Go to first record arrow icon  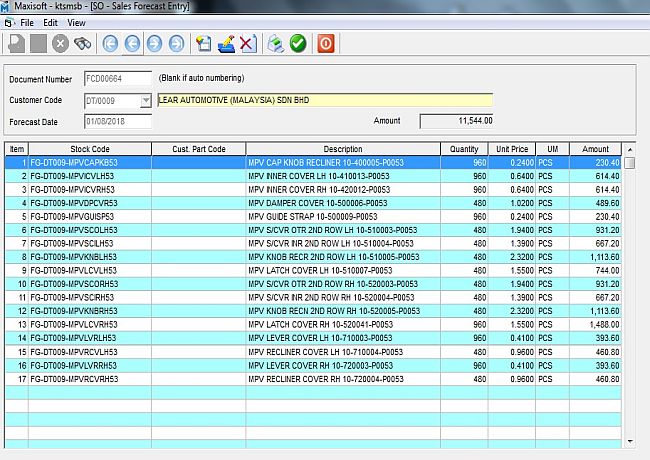click(110, 44)
